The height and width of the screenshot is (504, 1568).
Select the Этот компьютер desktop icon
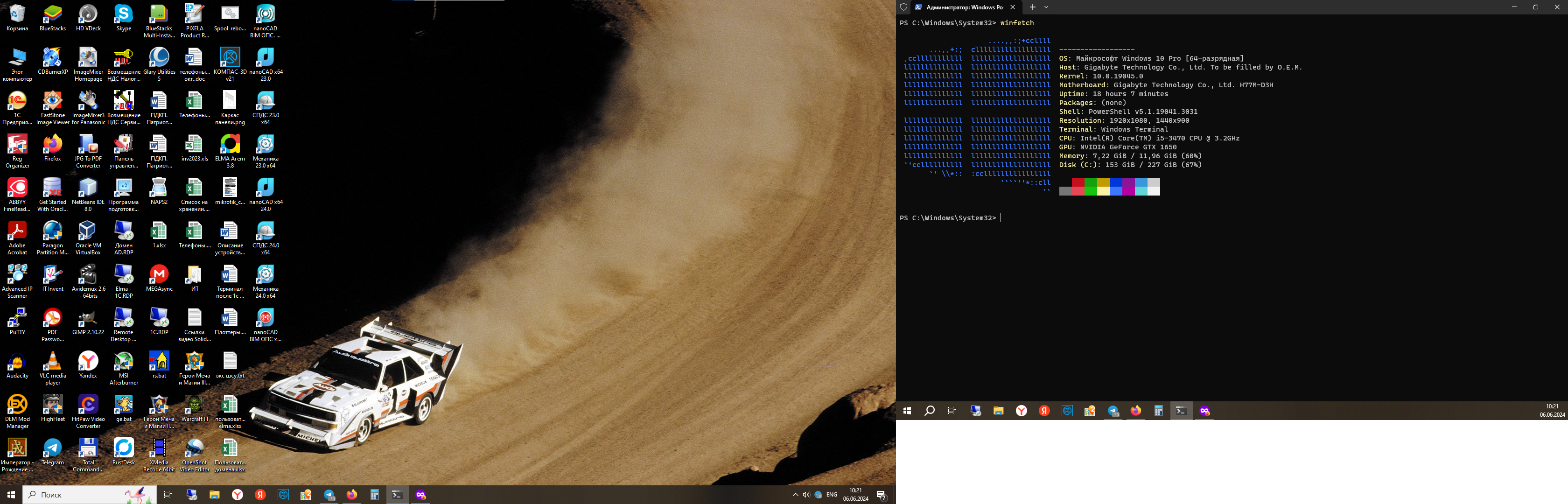[x=17, y=64]
